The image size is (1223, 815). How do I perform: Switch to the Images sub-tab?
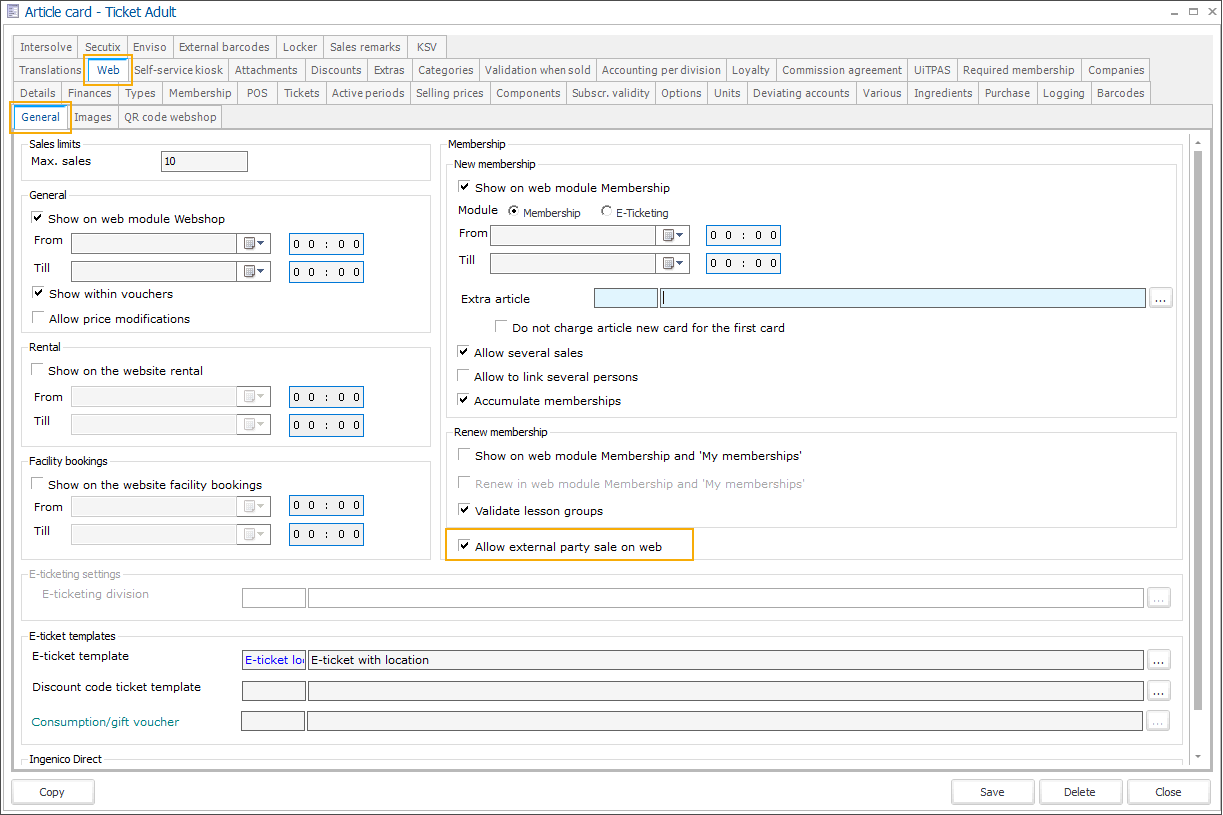pyautogui.click(x=93, y=117)
